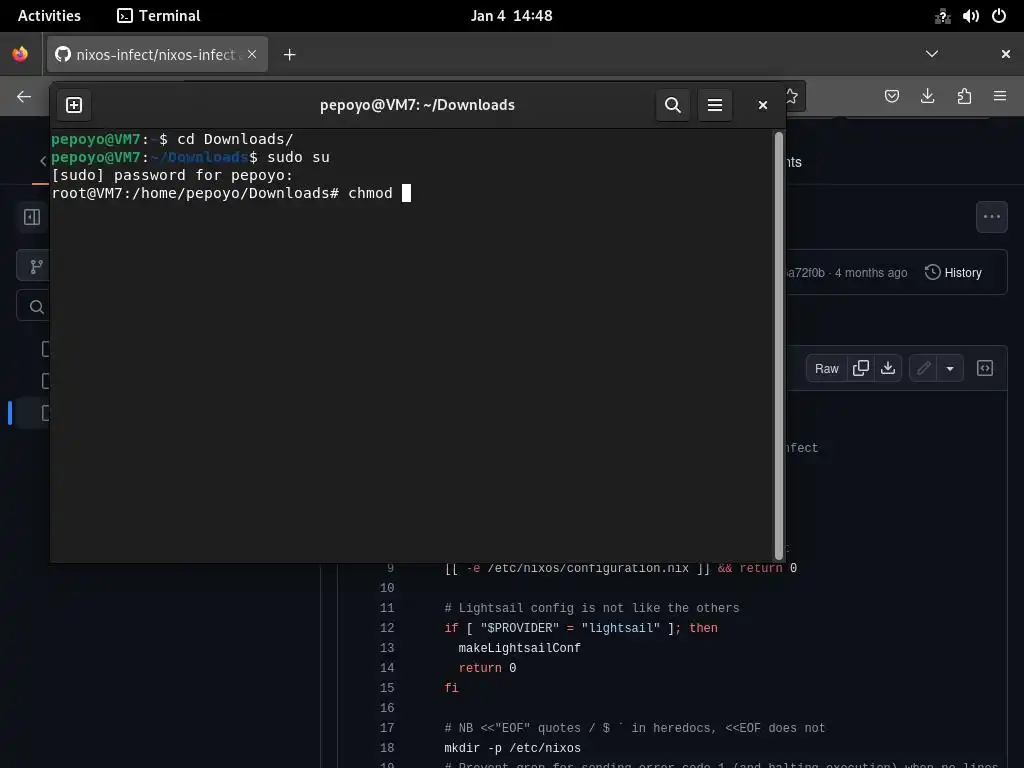
Task: Click line number 12 in code
Action: point(387,628)
